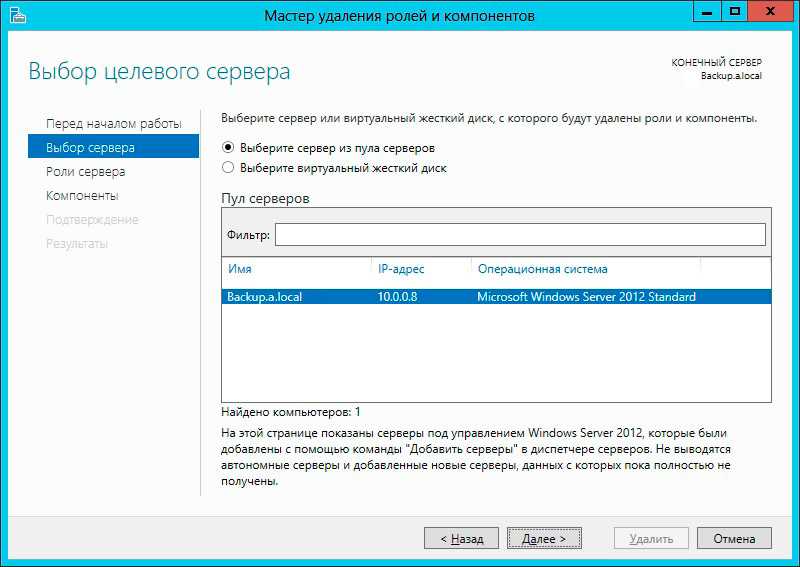Click the '< Назад' button
The width and height of the screenshot is (800, 567).
461,538
